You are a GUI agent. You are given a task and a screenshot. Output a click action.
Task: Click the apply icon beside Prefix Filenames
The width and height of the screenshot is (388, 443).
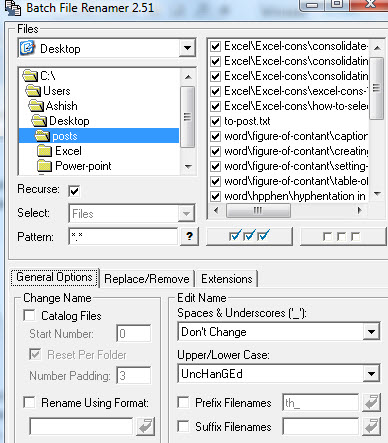coord(371,403)
